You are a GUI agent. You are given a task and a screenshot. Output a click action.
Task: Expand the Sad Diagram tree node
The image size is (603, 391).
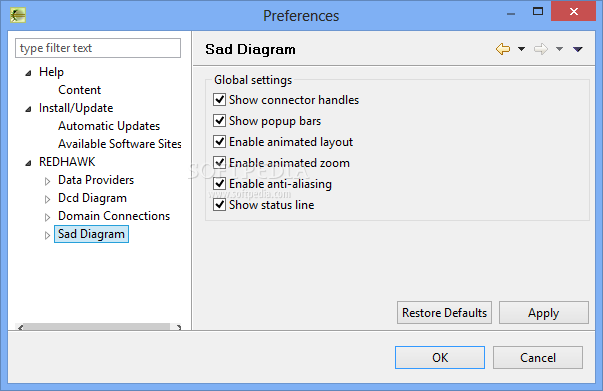click(x=47, y=235)
